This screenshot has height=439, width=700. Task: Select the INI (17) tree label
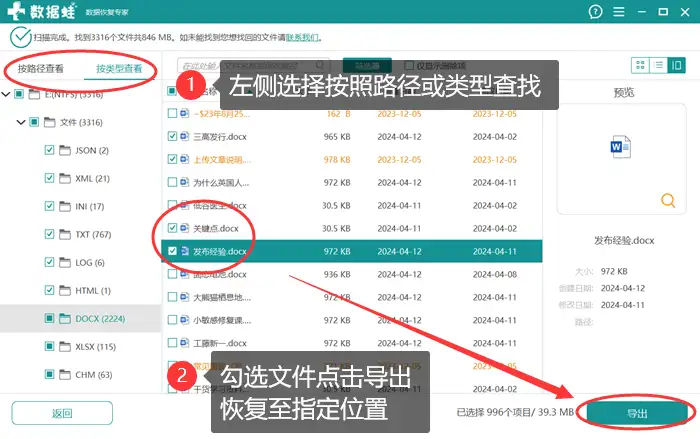click(x=90, y=207)
